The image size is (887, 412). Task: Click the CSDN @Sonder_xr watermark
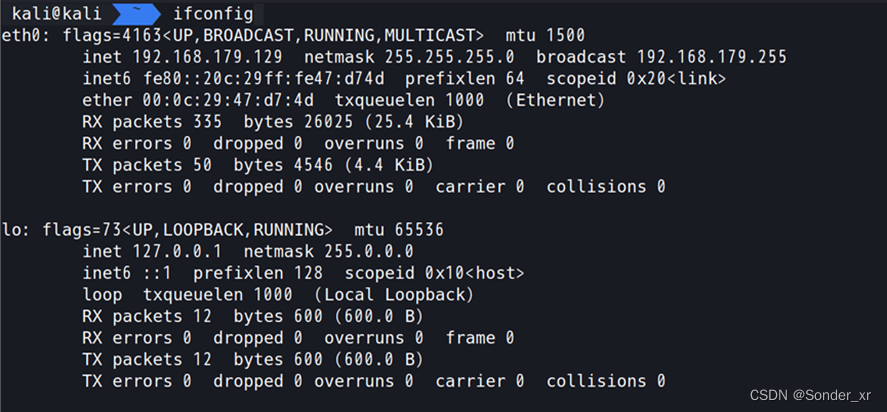coord(810,395)
